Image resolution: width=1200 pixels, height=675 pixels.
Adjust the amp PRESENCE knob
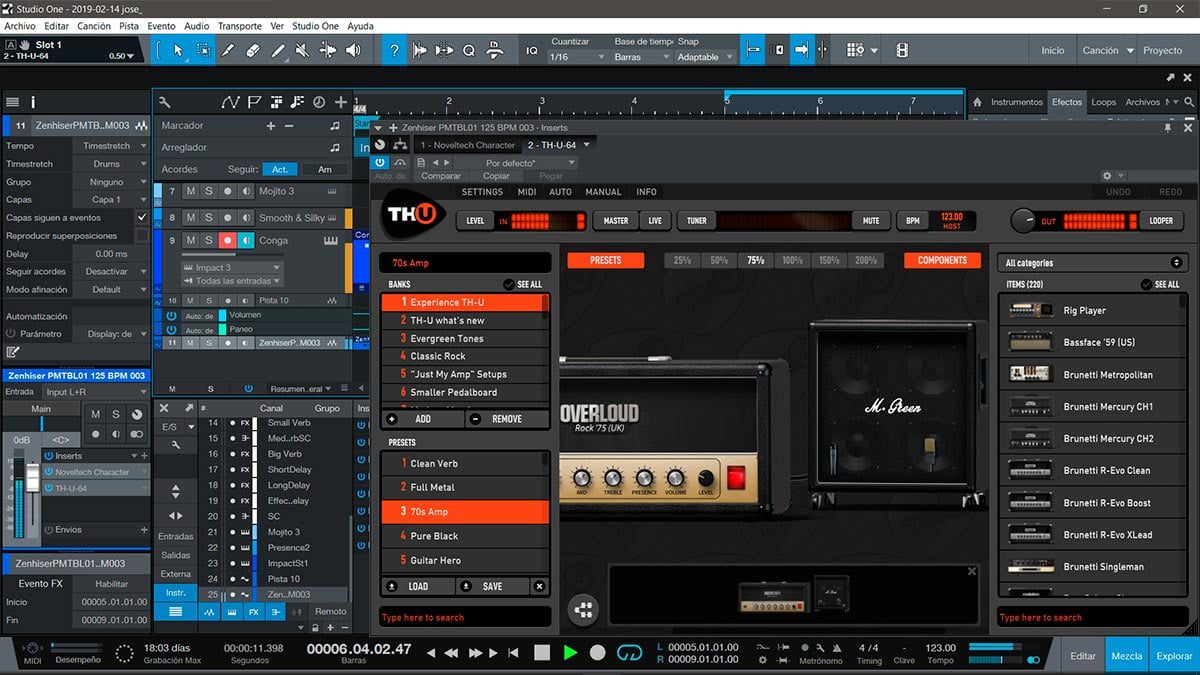coord(644,478)
